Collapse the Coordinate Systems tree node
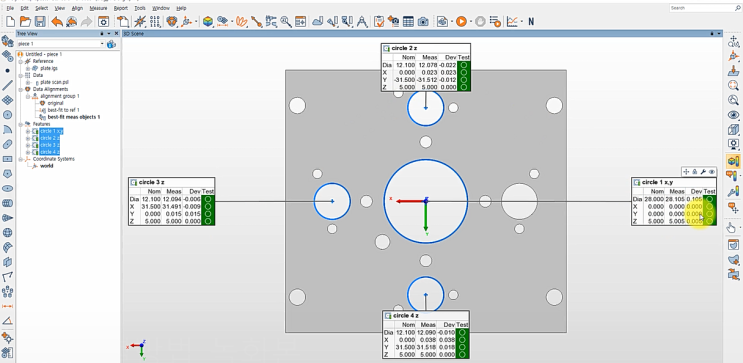This screenshot has width=743, height=363. pyautogui.click(x=21, y=159)
